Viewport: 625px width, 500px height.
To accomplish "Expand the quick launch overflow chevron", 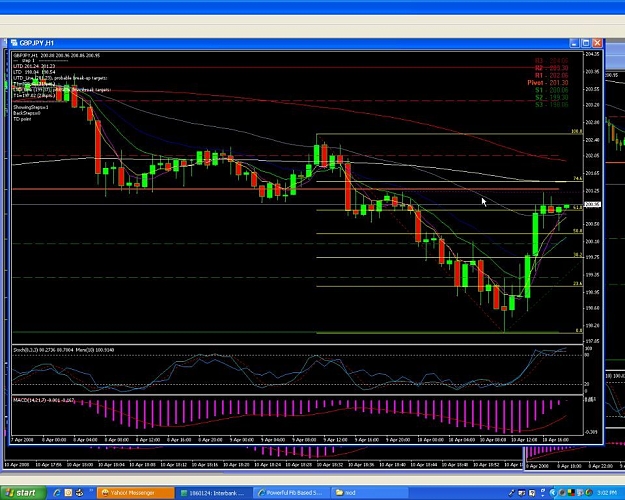I will click(91, 490).
